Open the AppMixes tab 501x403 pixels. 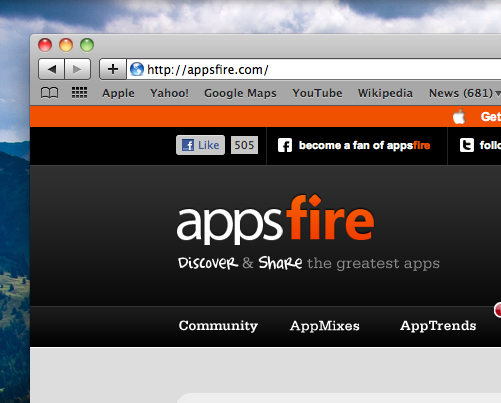point(325,326)
